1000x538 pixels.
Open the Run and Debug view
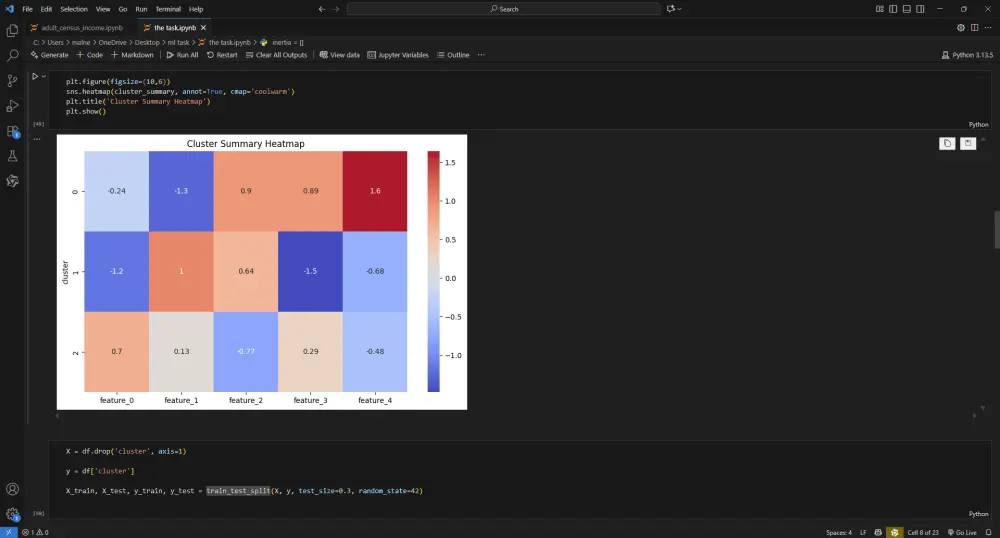click(x=12, y=106)
